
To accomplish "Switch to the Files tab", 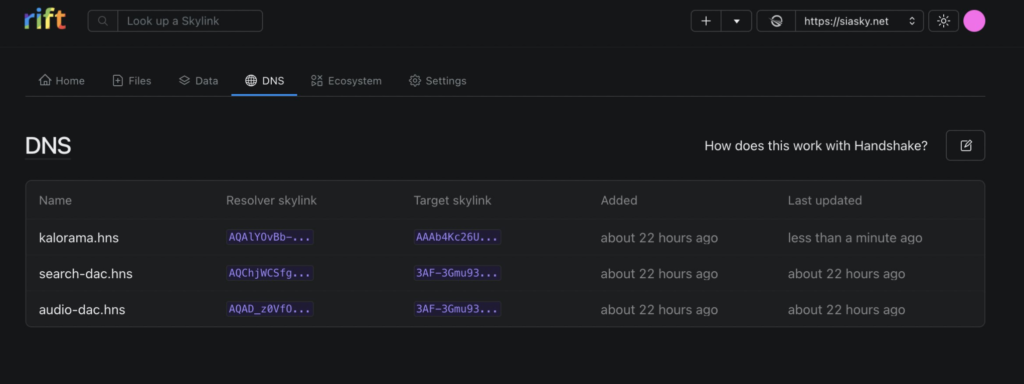I will pyautogui.click(x=132, y=81).
